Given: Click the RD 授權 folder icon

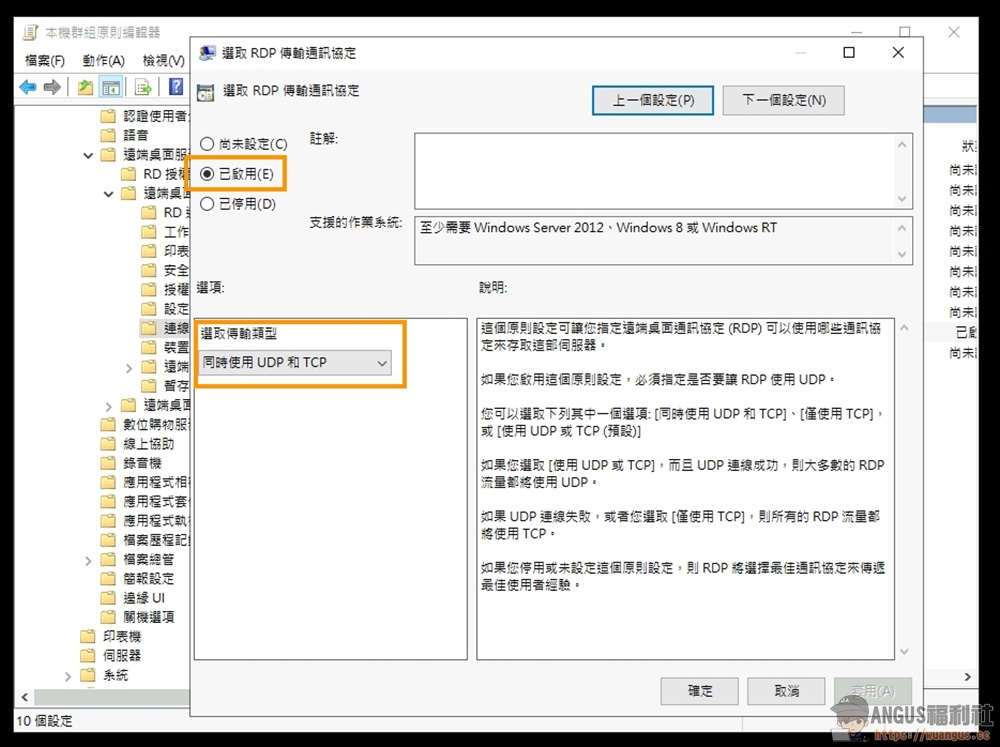Looking at the screenshot, I should [129, 174].
